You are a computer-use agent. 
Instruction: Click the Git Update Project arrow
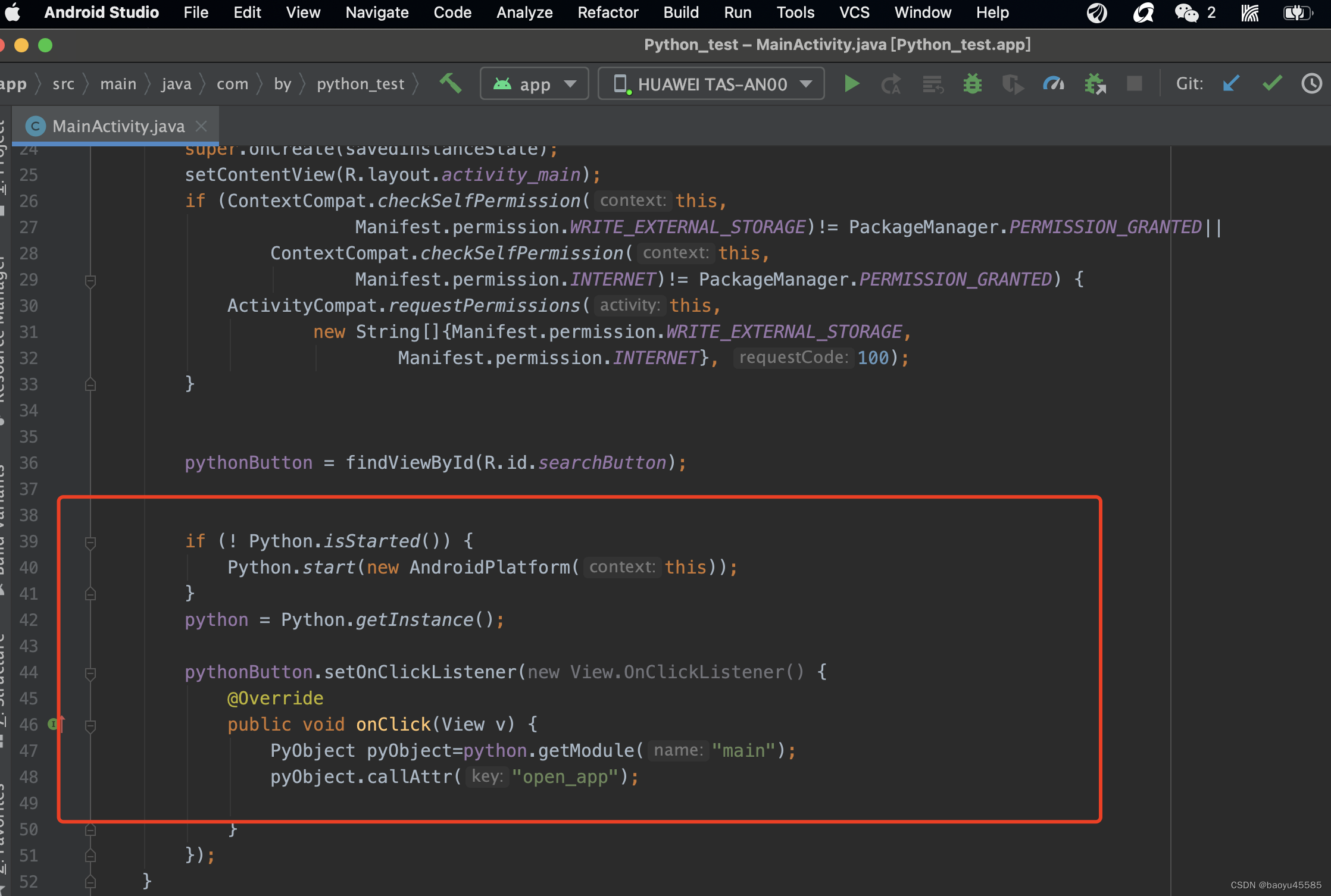tap(1231, 83)
